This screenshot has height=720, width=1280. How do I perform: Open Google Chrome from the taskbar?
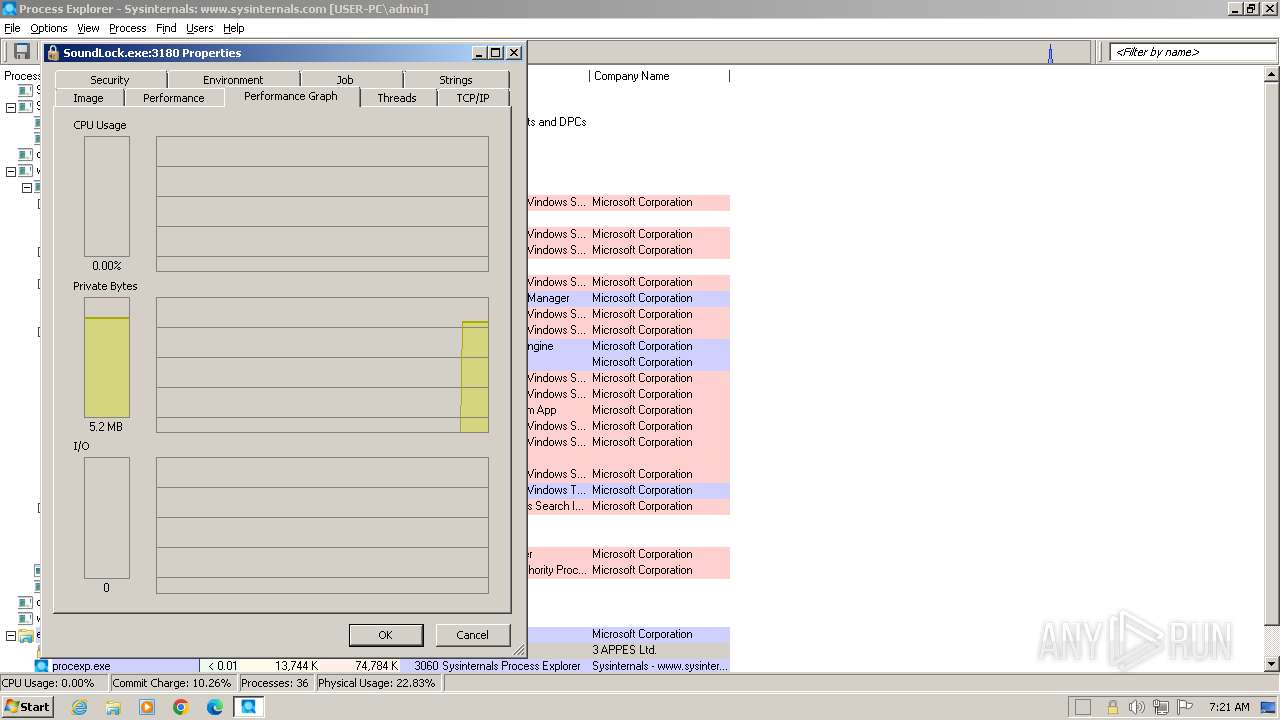(x=181, y=707)
